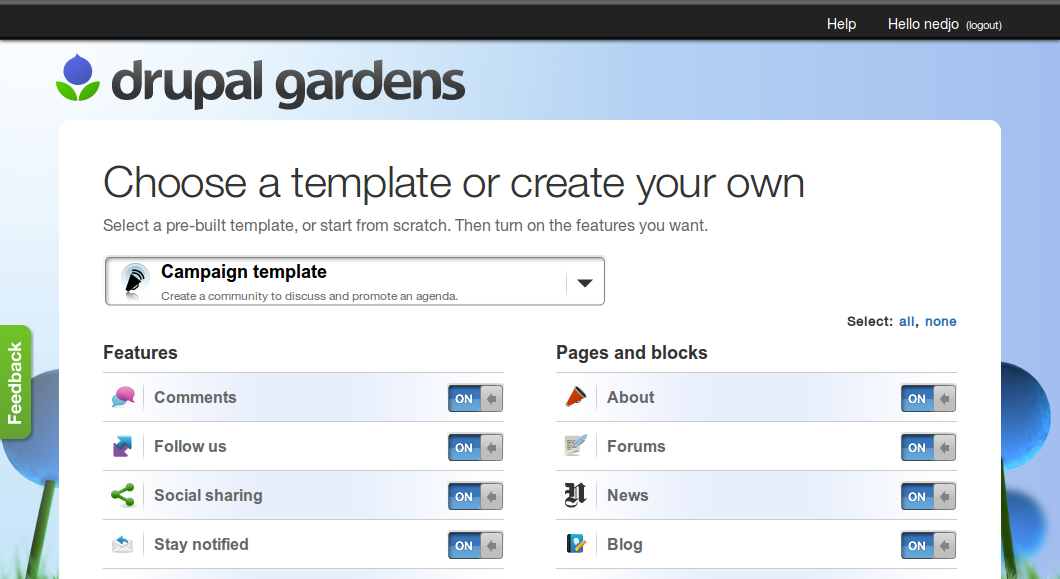
Task: Click the Comments speech bubble icon
Action: [x=123, y=397]
